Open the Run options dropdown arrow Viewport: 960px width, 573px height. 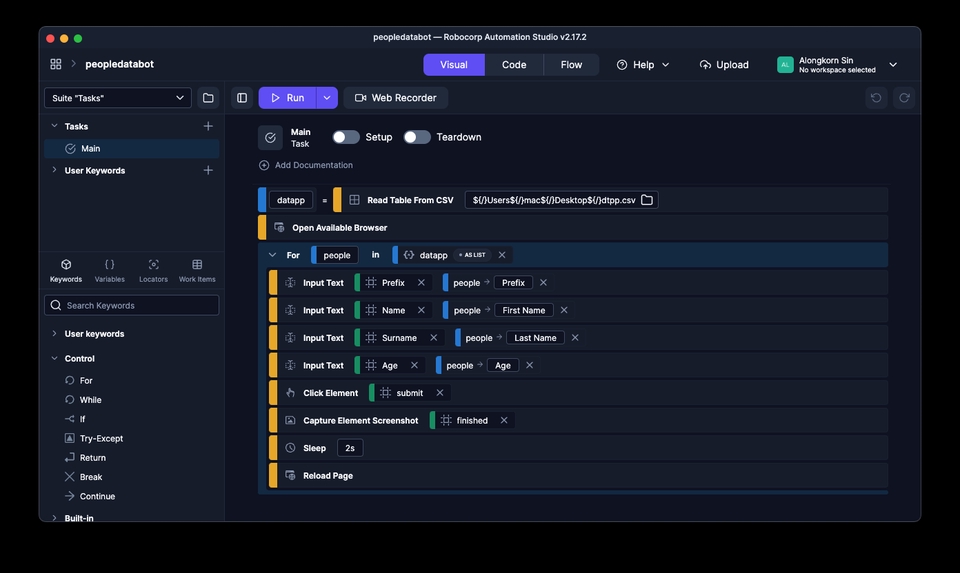click(x=327, y=98)
